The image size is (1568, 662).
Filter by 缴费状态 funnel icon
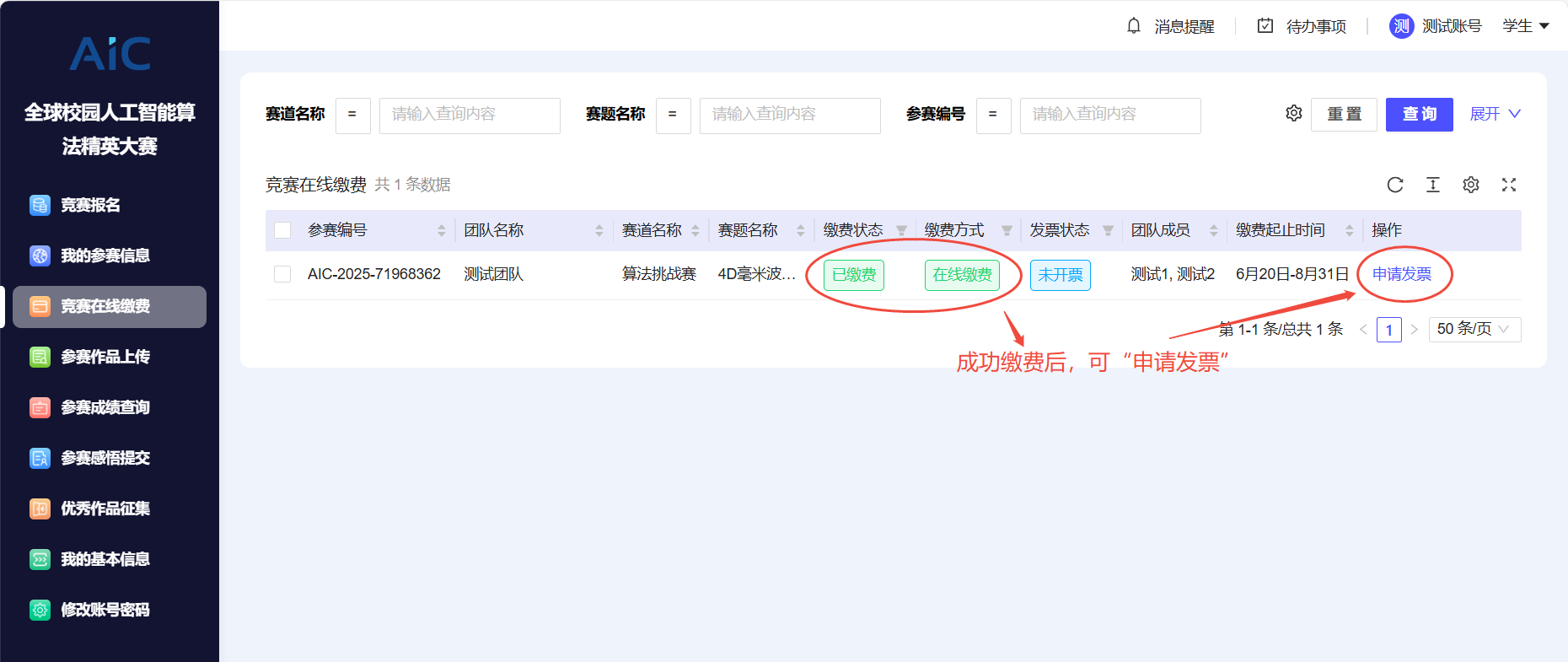pyautogui.click(x=901, y=231)
